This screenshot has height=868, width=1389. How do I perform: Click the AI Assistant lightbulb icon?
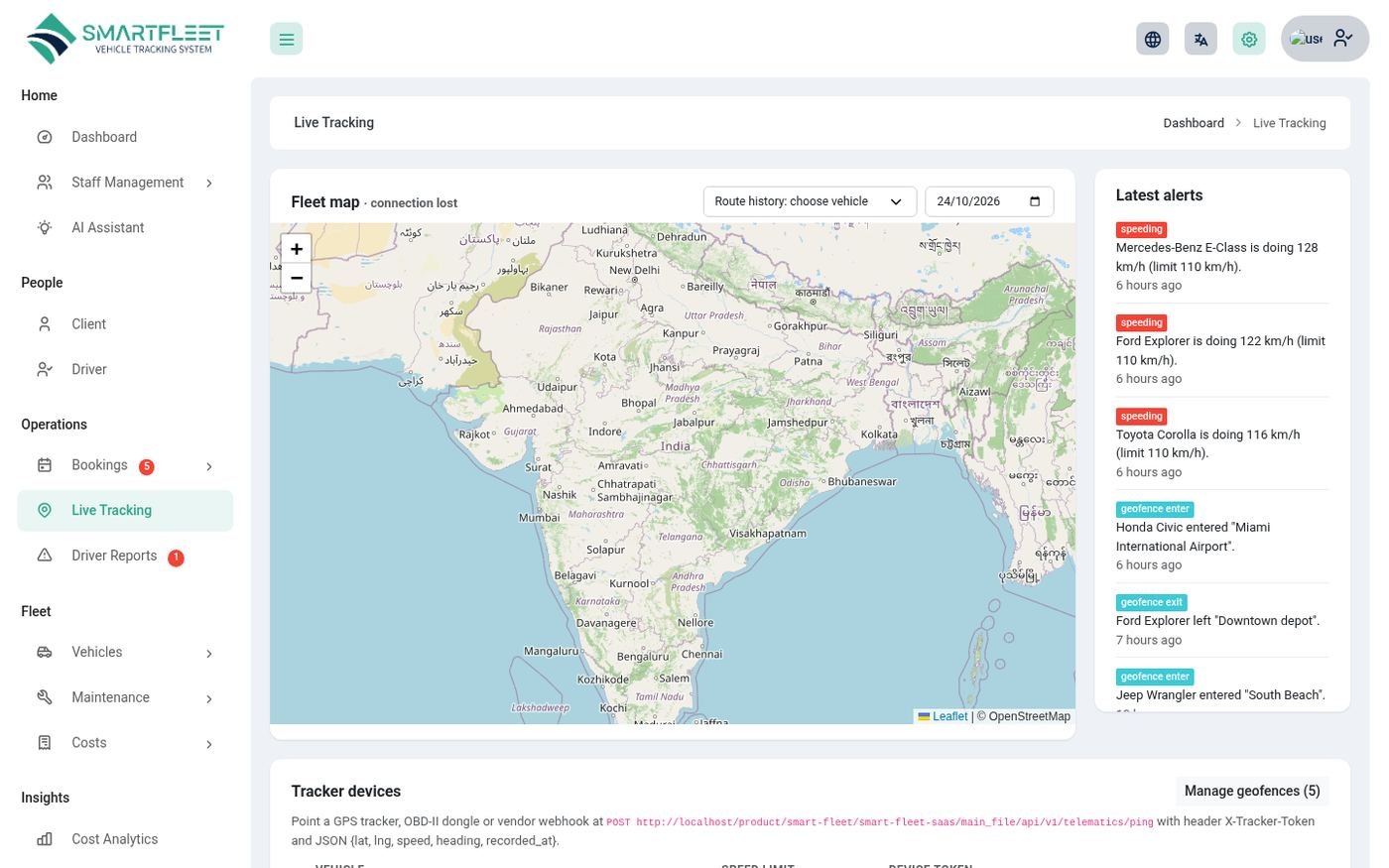(x=45, y=227)
